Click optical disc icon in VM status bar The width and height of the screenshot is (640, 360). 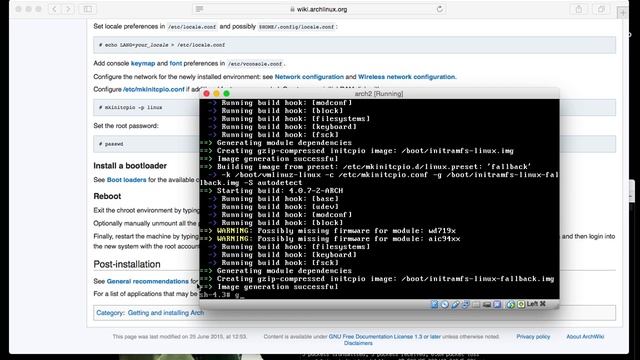tap(445, 304)
